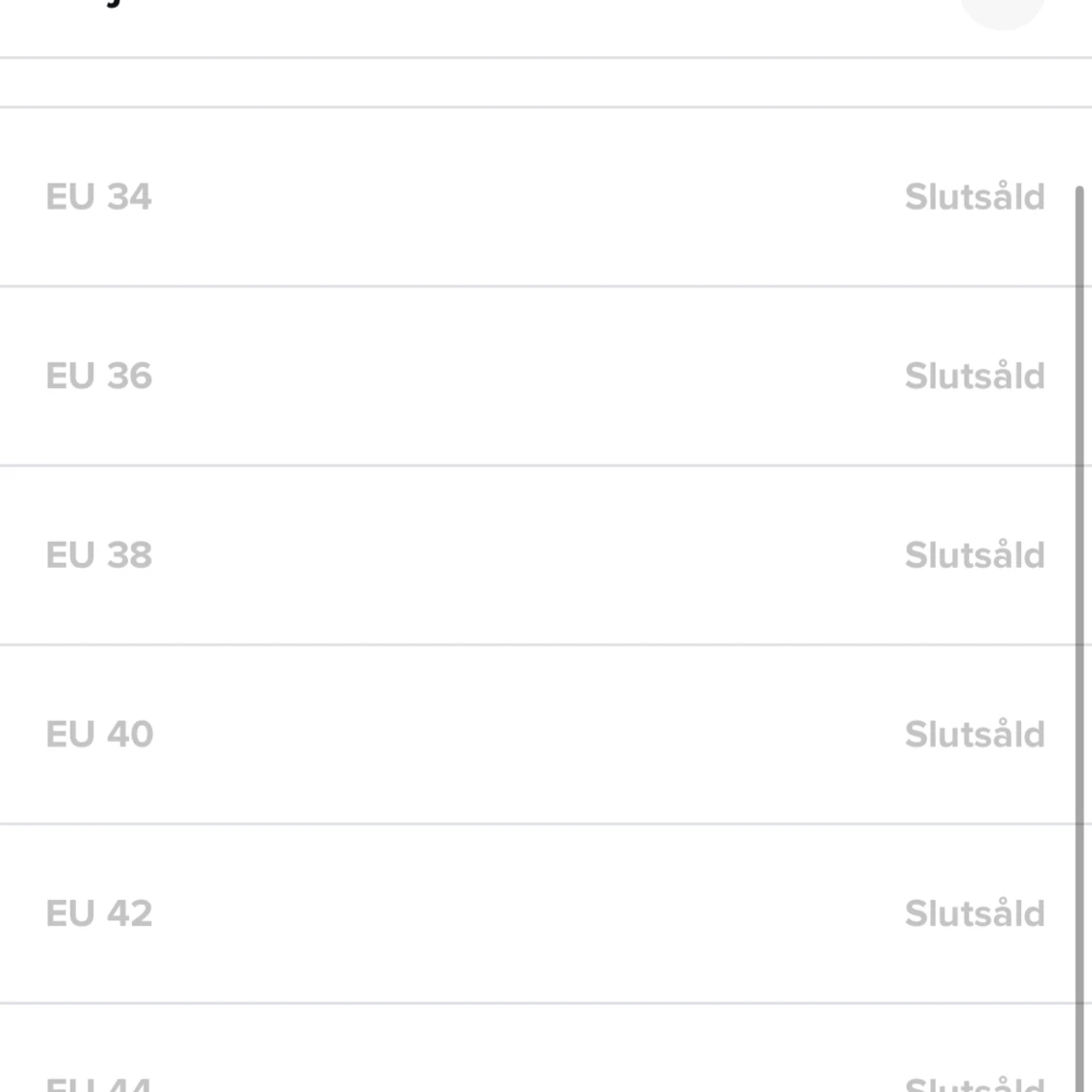Click Slutsåld status next to EU 40
This screenshot has height=1092, width=1092.
tap(975, 735)
